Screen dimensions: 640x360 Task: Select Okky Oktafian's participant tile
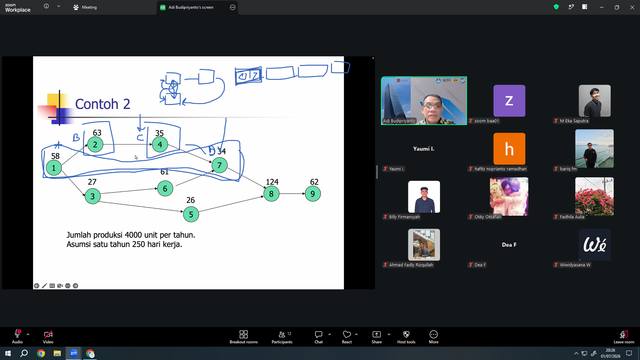tap(509, 197)
